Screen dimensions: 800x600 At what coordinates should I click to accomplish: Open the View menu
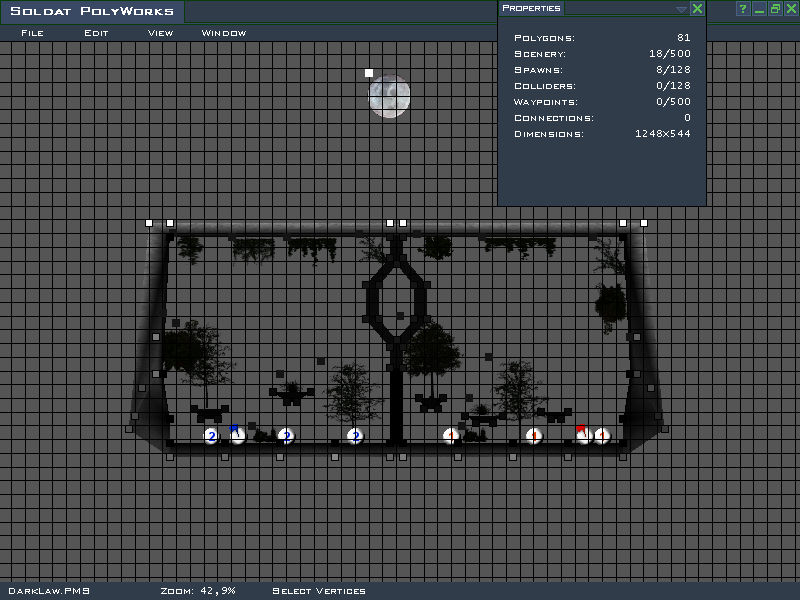(x=160, y=33)
